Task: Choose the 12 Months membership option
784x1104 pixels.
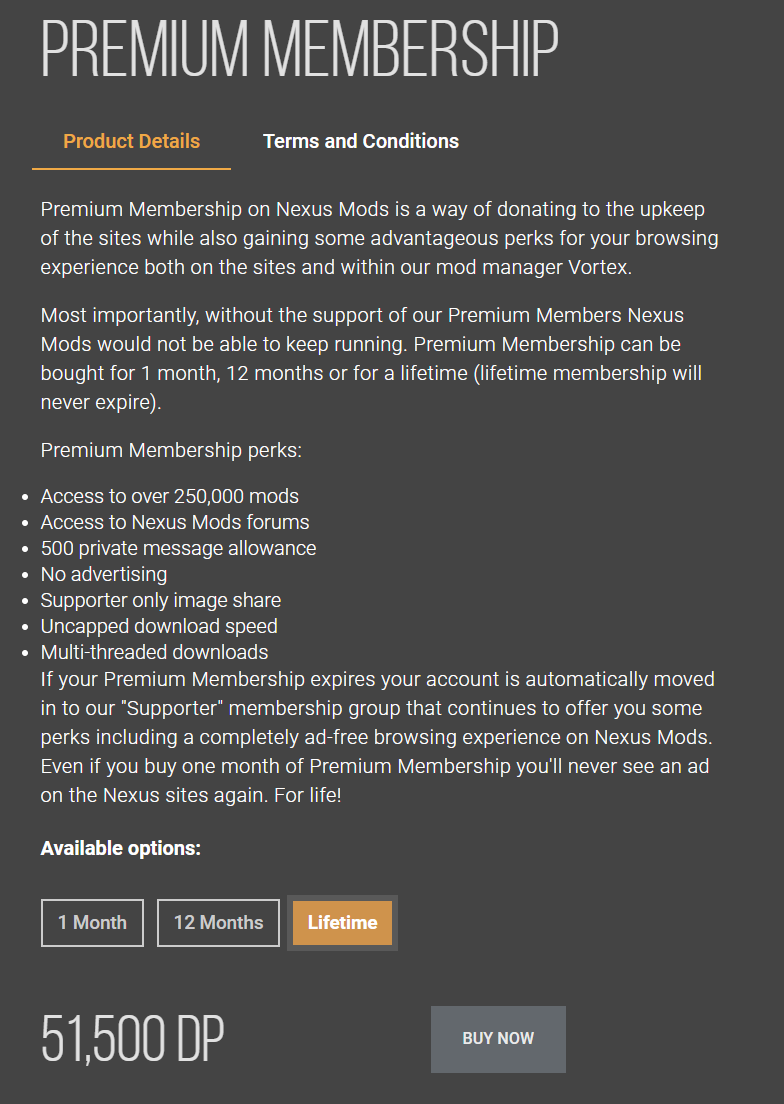Action: [218, 922]
